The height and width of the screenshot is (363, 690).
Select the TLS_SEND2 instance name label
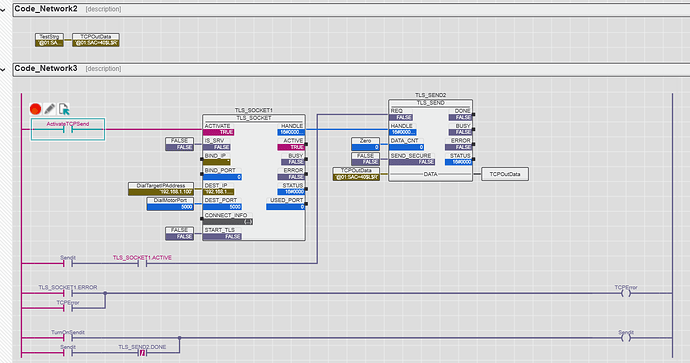coord(430,95)
